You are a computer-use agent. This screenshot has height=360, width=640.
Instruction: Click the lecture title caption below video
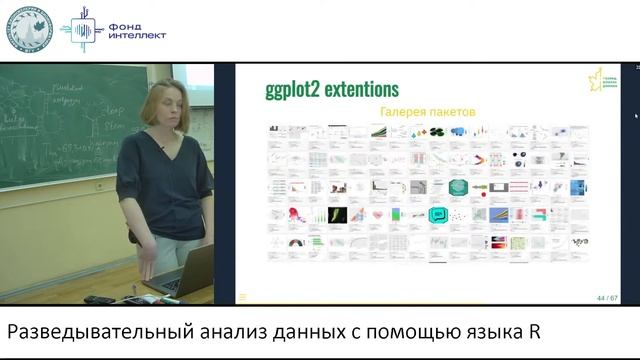pyautogui.click(x=274, y=332)
